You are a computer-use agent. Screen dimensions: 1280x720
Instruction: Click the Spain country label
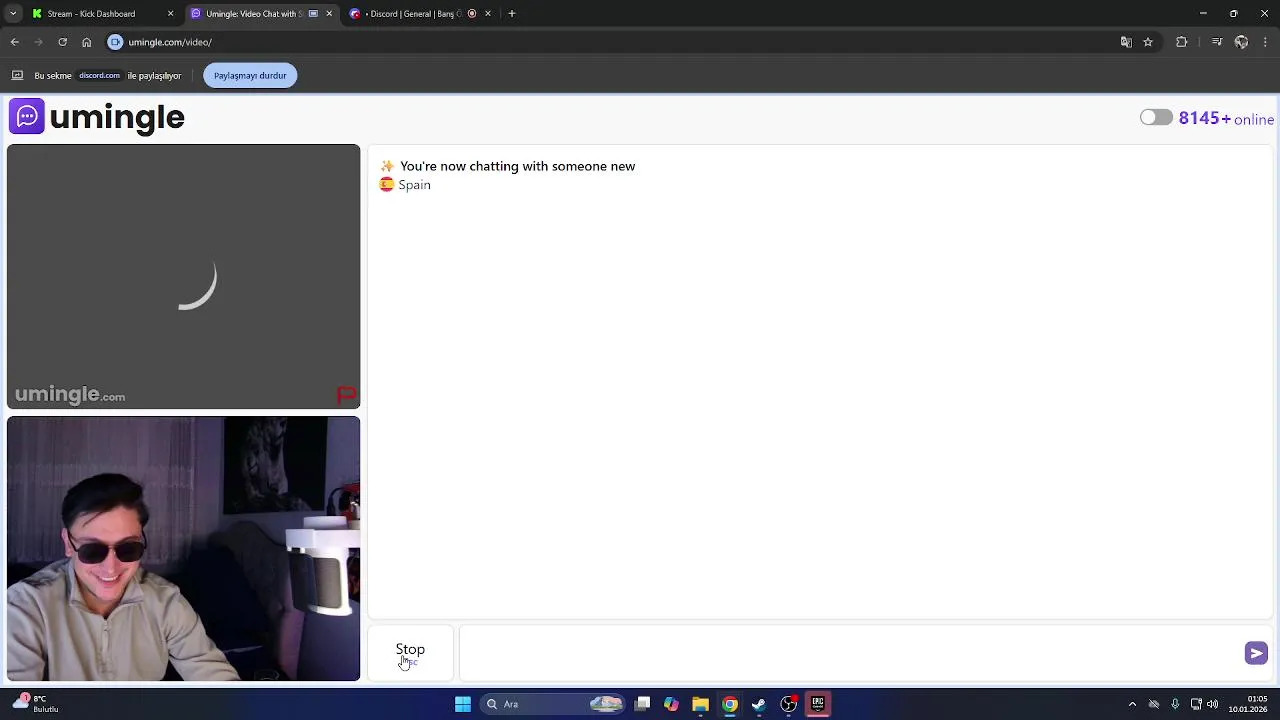coord(414,185)
